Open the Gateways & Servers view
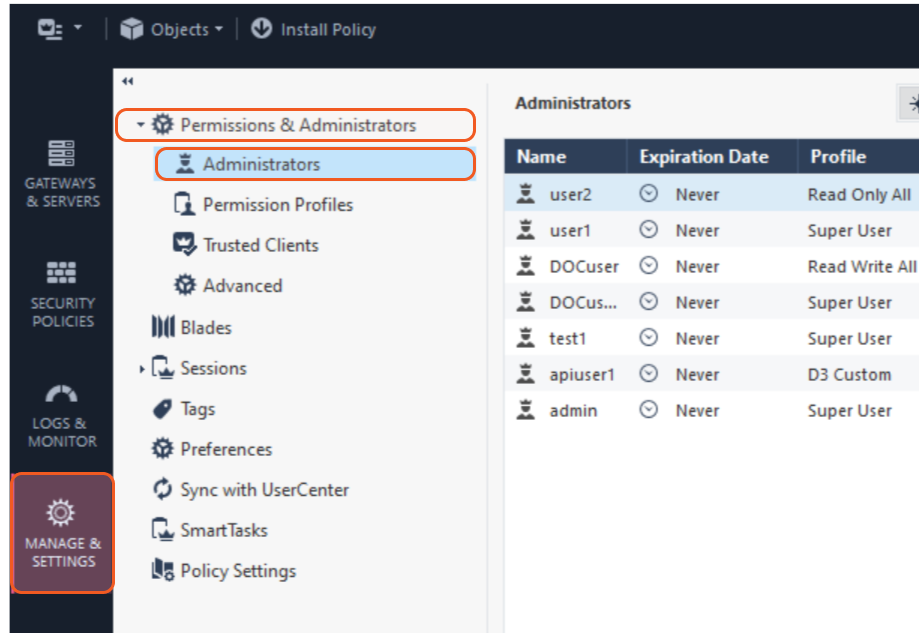Screen dimensions: 919x633 coord(62,173)
